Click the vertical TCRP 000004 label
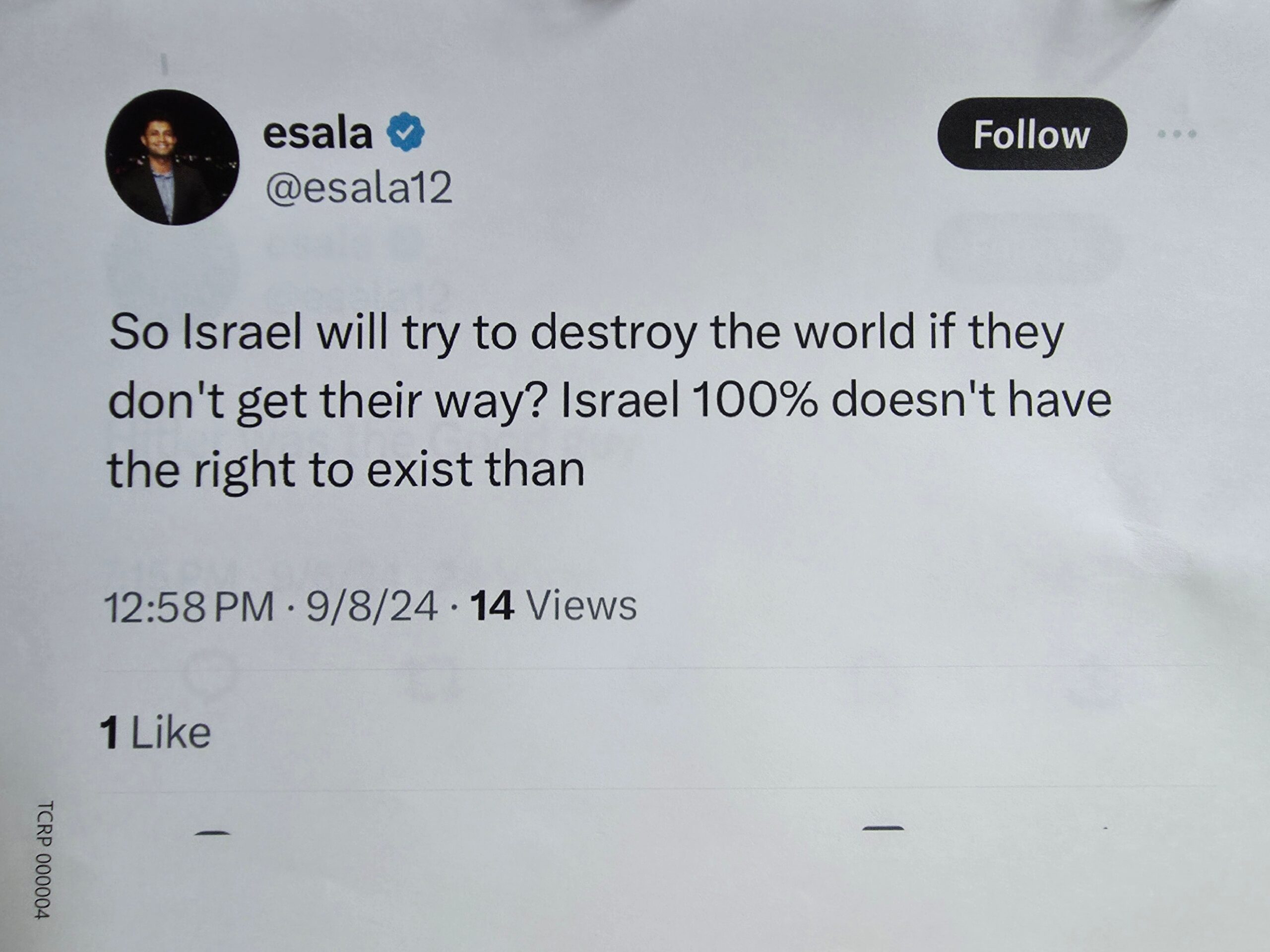 point(44,859)
